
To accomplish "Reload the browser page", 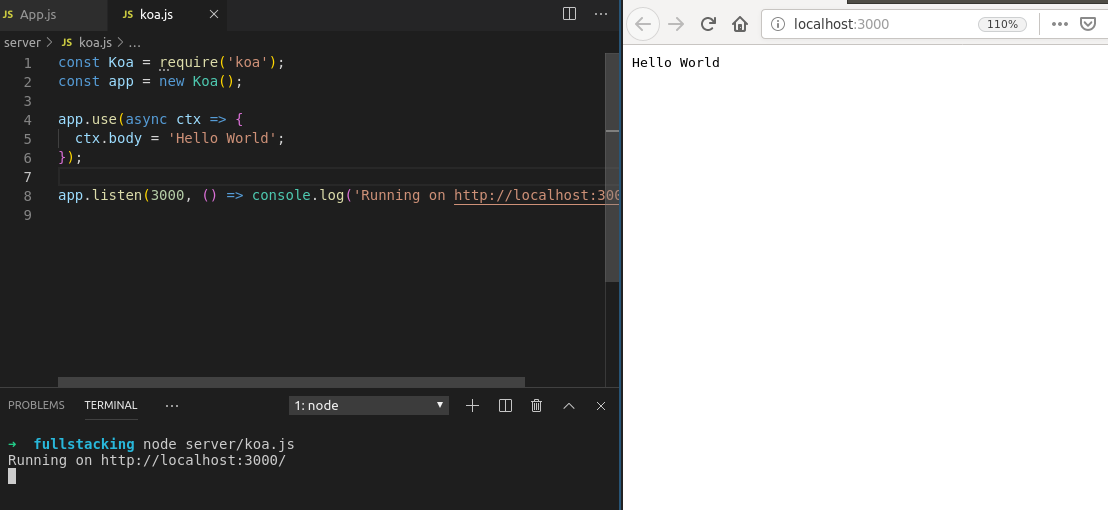I will pyautogui.click(x=708, y=24).
